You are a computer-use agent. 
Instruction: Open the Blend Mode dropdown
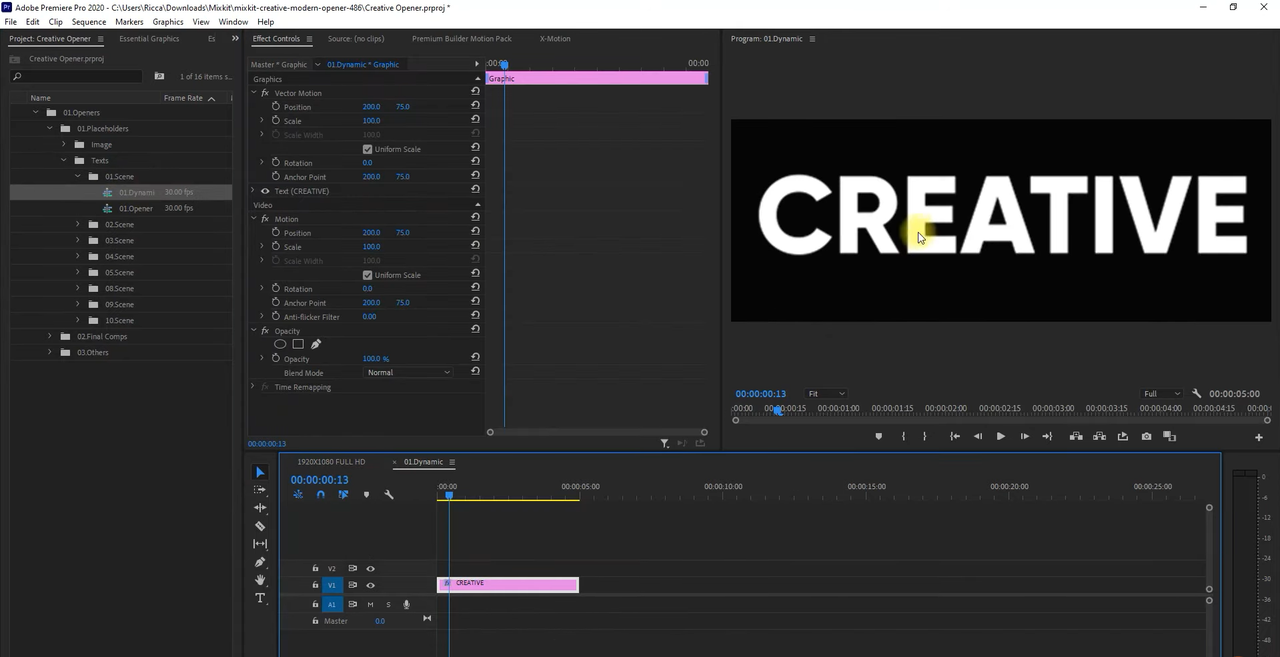[408, 373]
